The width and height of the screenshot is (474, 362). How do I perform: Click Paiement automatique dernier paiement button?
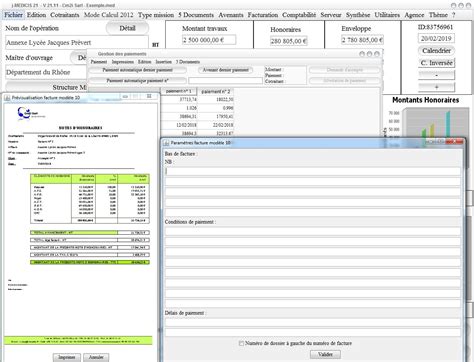pyautogui.click(x=137, y=70)
